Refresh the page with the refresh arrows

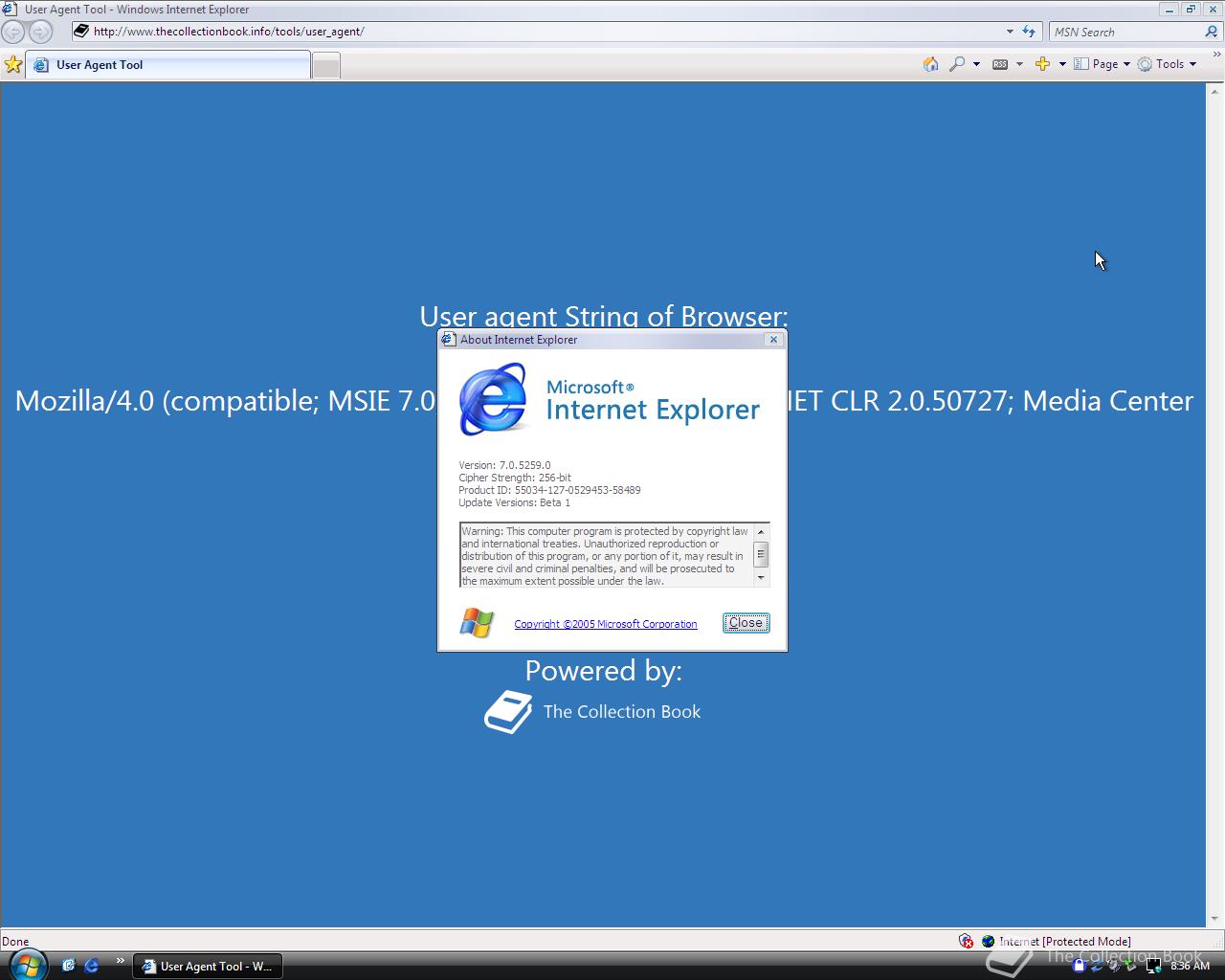point(1029,32)
